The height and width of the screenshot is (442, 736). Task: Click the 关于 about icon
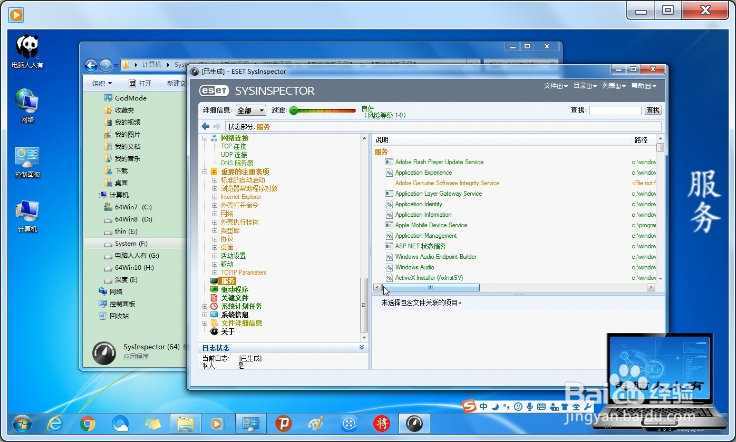coord(214,331)
